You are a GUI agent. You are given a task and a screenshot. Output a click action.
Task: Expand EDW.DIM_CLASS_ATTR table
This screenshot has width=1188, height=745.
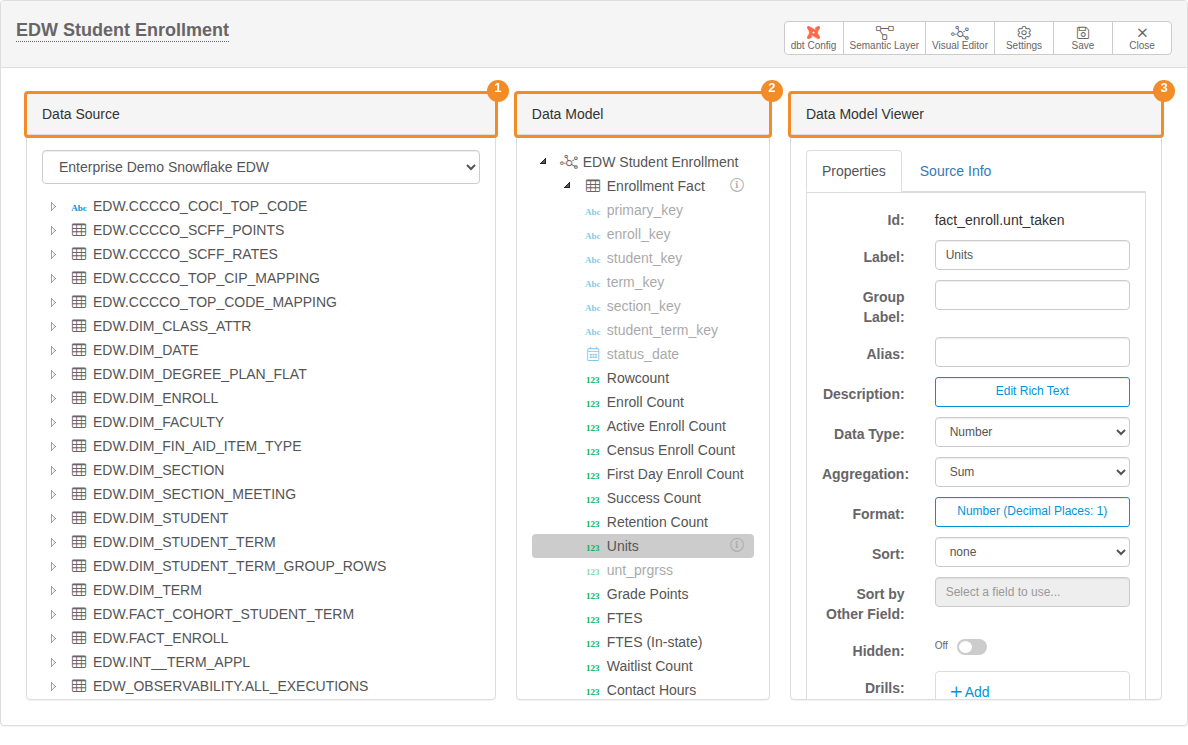tap(53, 326)
